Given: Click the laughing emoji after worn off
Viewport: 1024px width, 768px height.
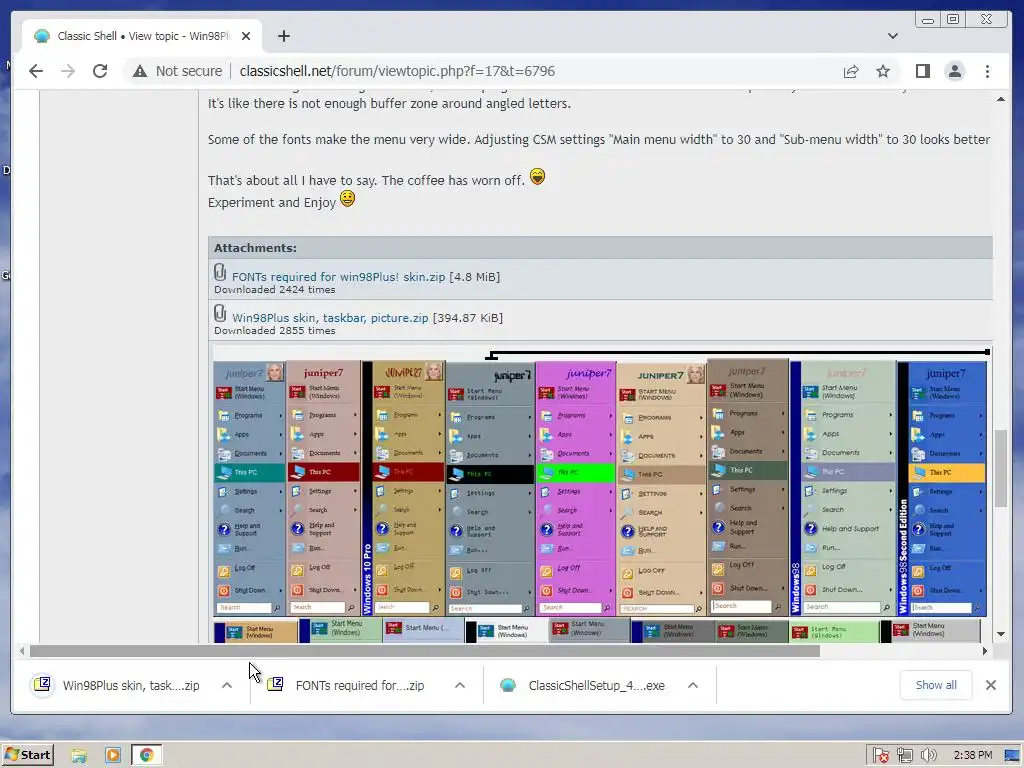Looking at the screenshot, I should click(x=537, y=176).
